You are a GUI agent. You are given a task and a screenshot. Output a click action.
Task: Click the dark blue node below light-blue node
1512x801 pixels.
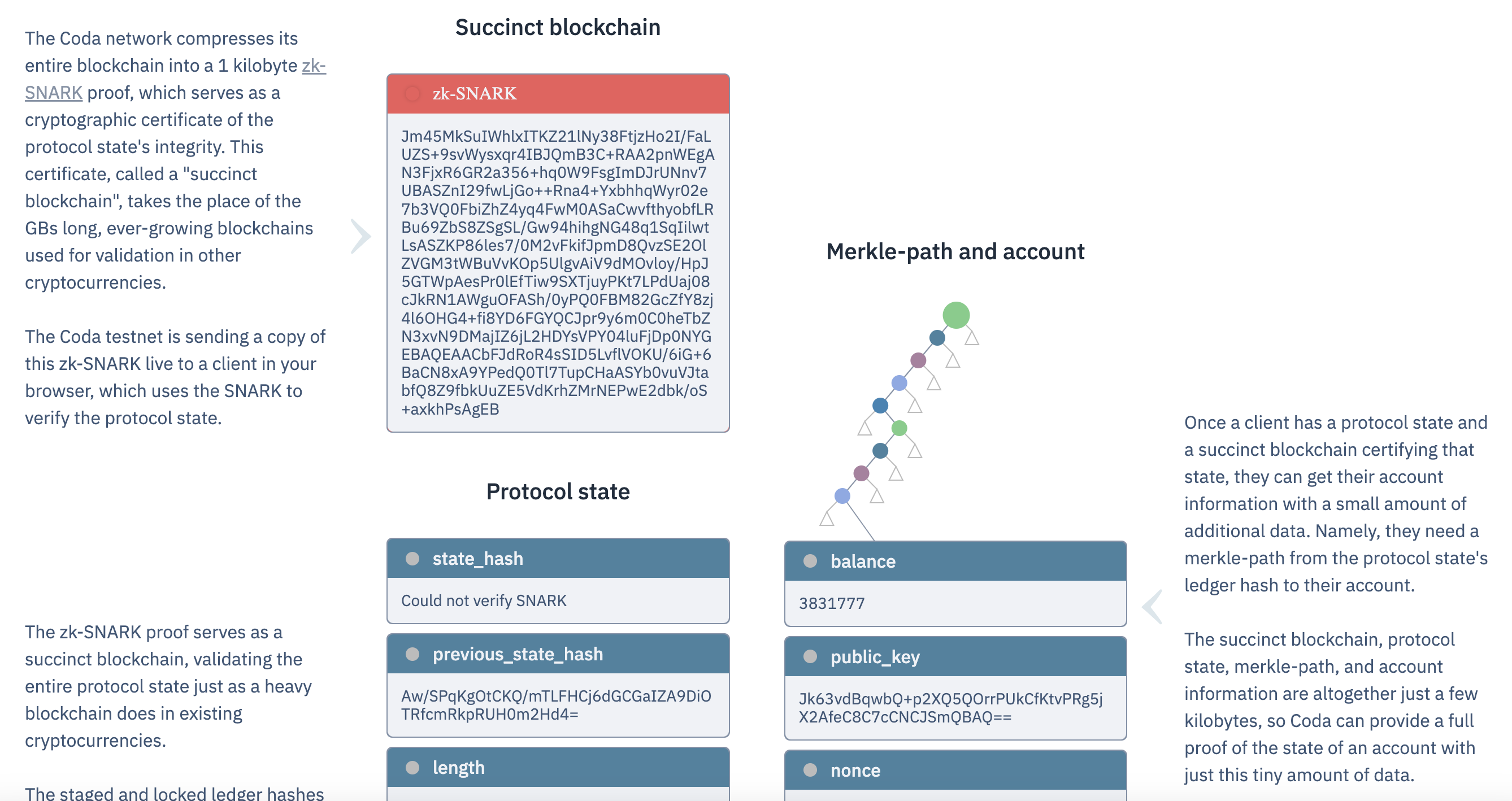(x=880, y=406)
